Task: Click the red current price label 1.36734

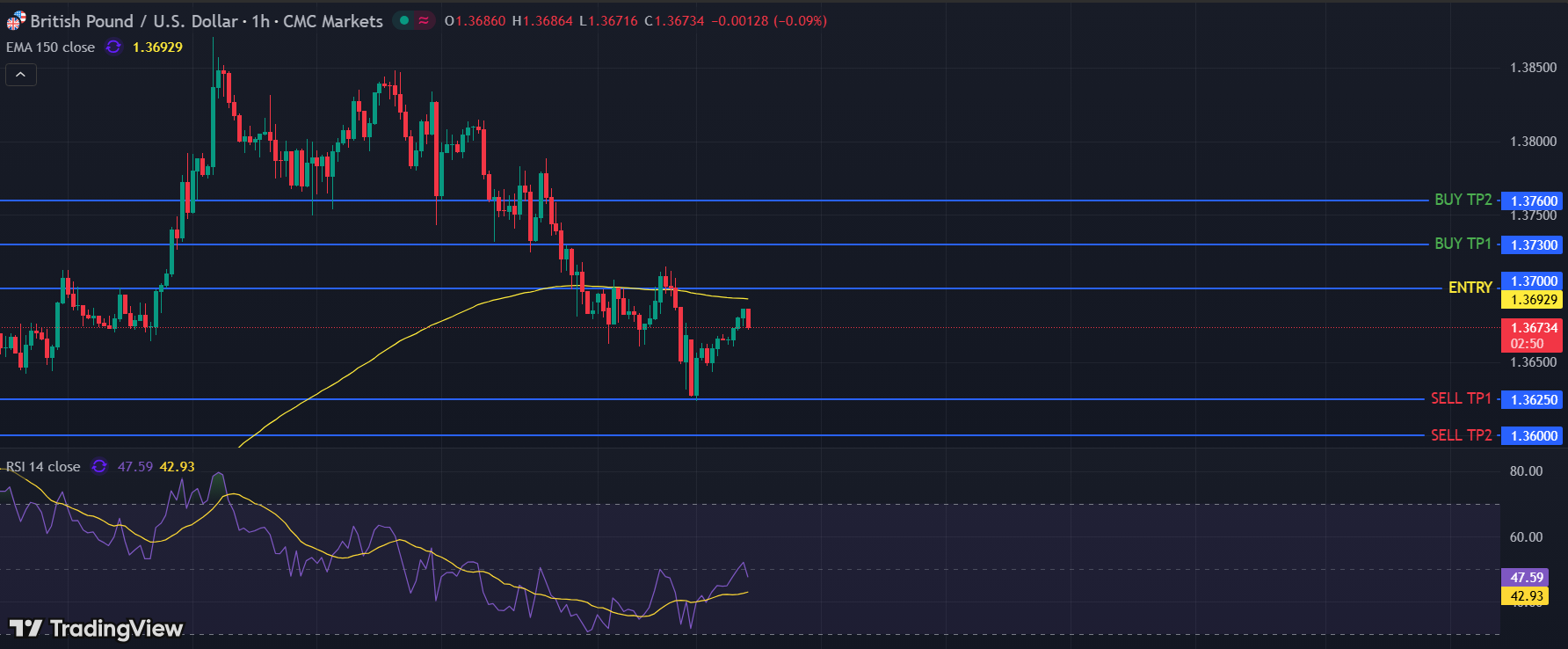Action: [1533, 328]
